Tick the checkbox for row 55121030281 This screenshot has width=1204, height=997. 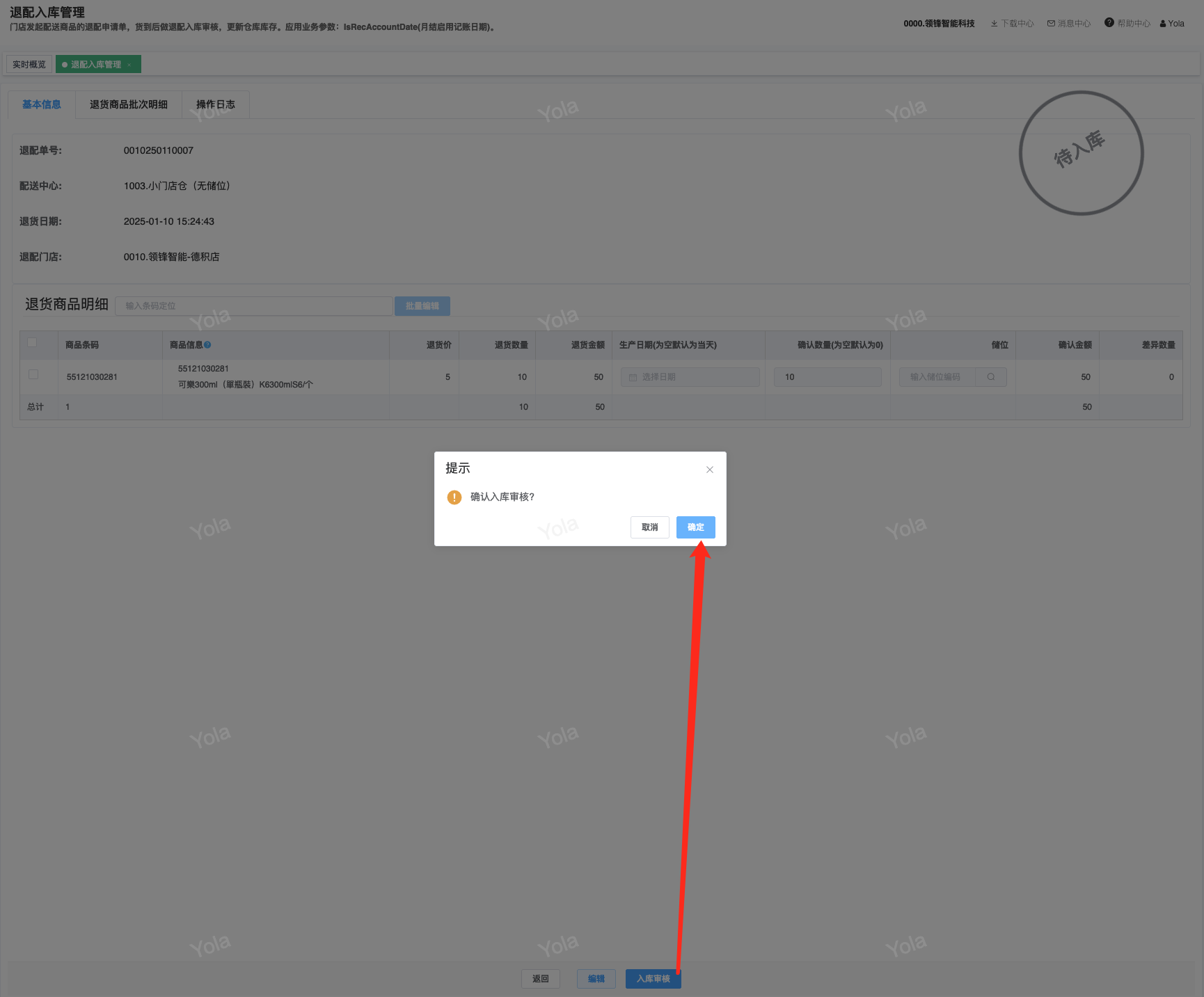pos(33,374)
